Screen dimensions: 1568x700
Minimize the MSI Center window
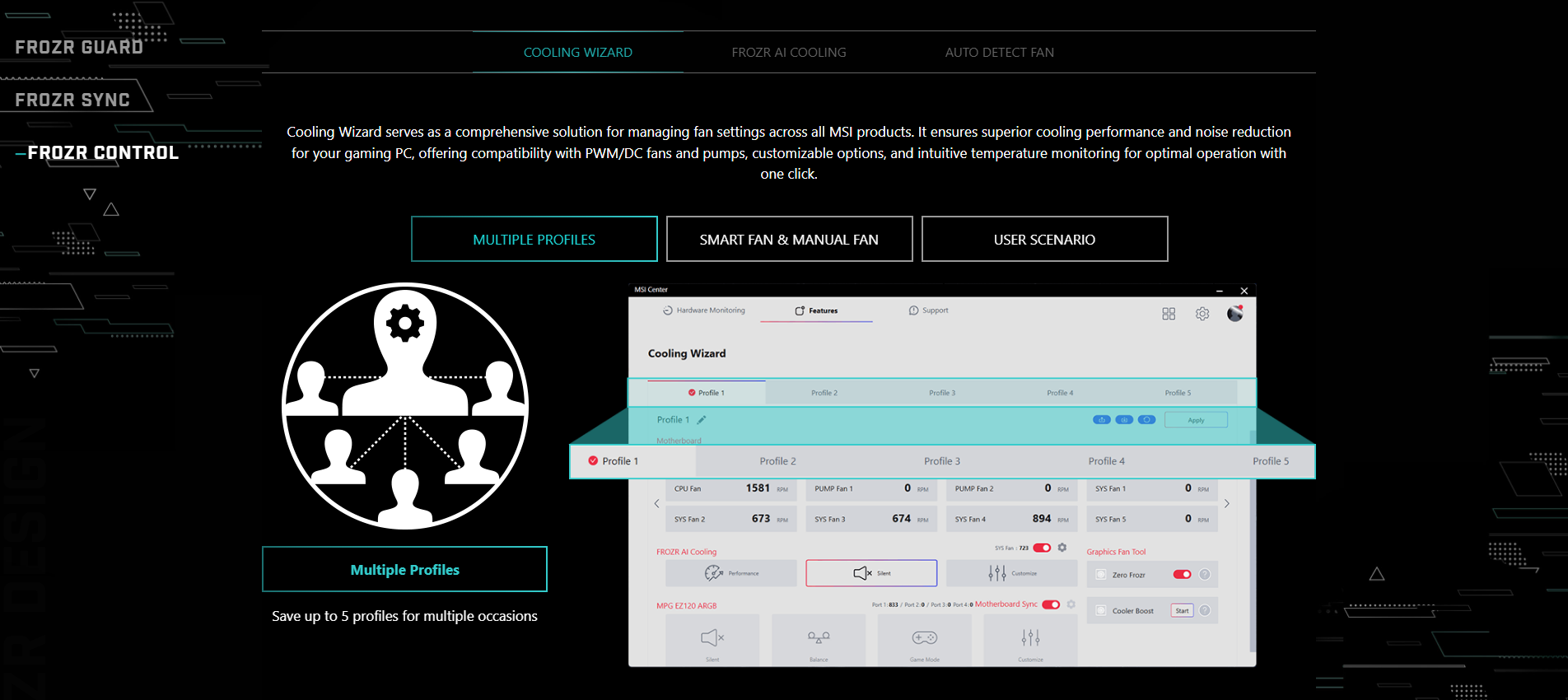[1220, 291]
